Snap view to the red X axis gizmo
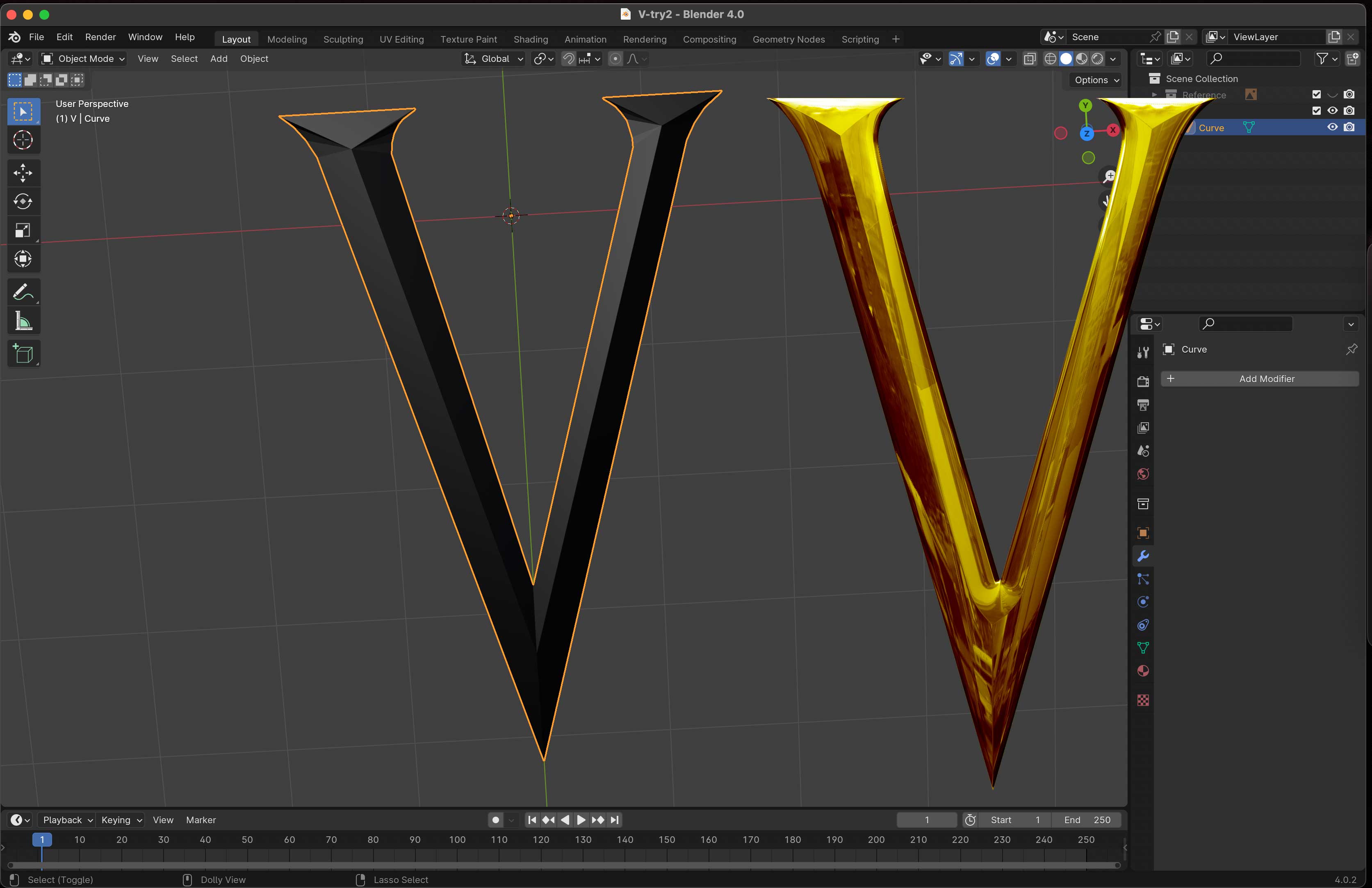This screenshot has height=888, width=1372. 1112,130
